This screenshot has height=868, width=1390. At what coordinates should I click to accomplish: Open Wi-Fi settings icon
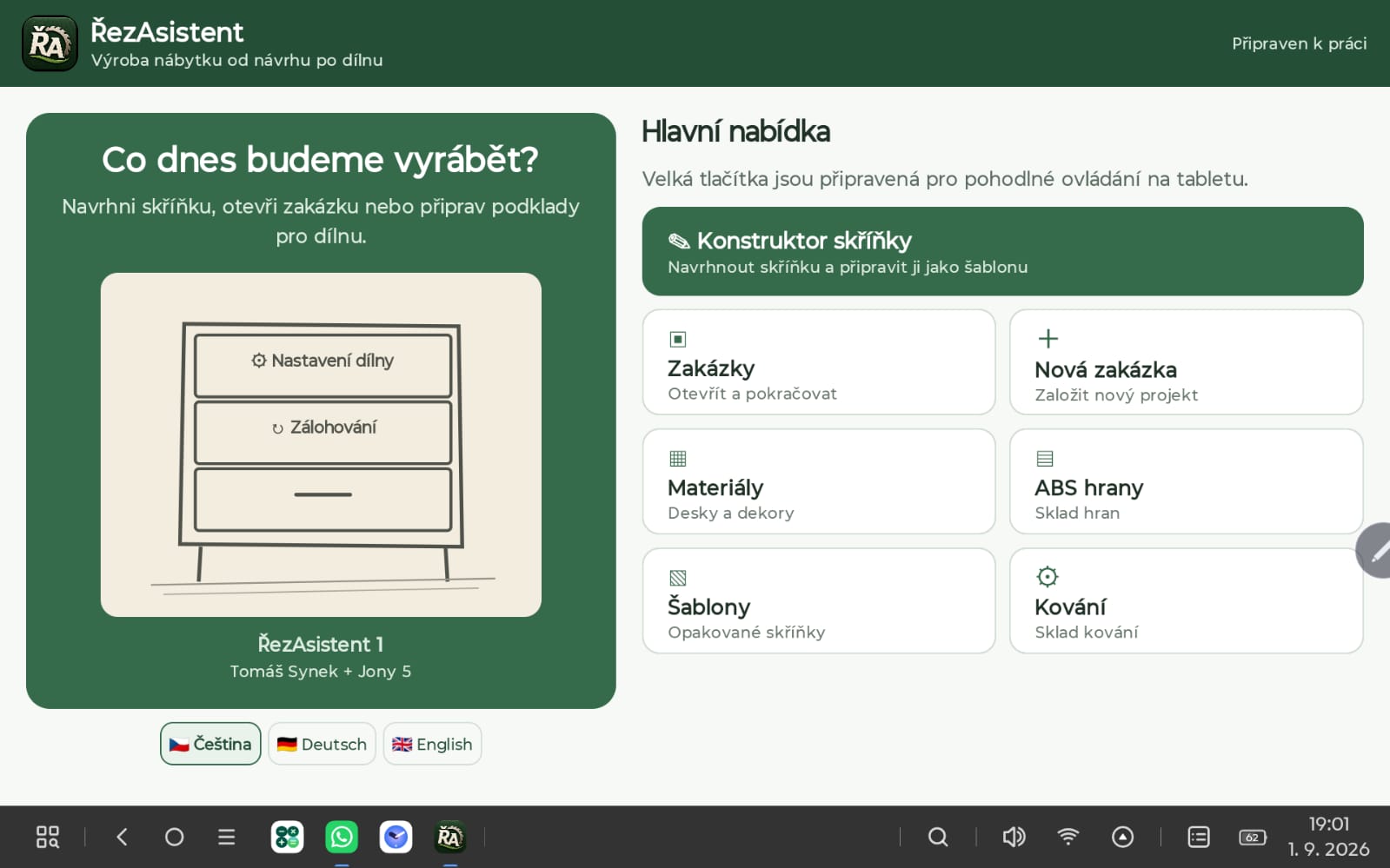point(1067,837)
